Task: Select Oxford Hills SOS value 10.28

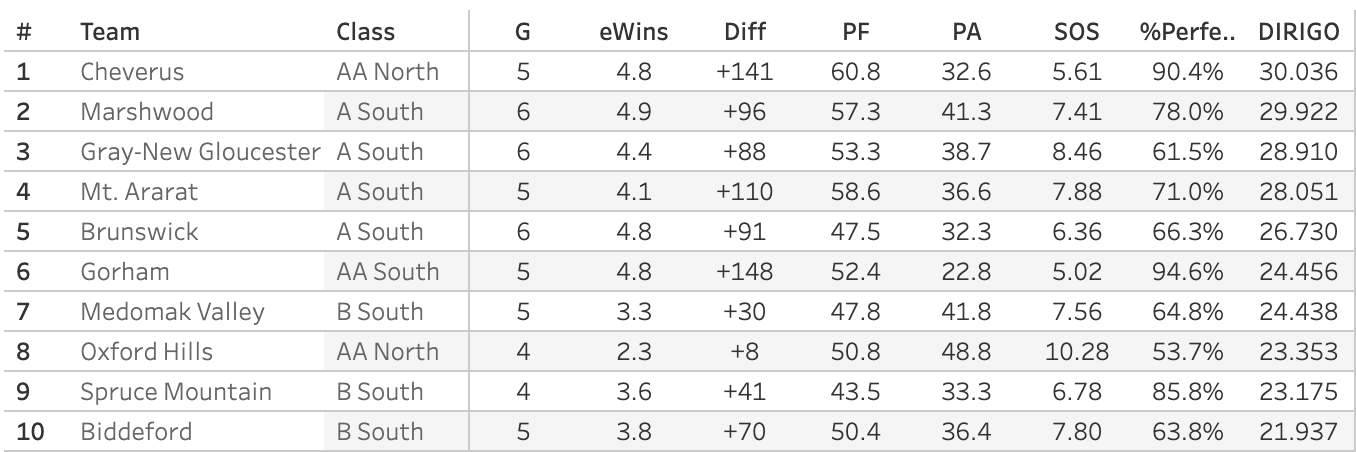Action: pos(1076,352)
